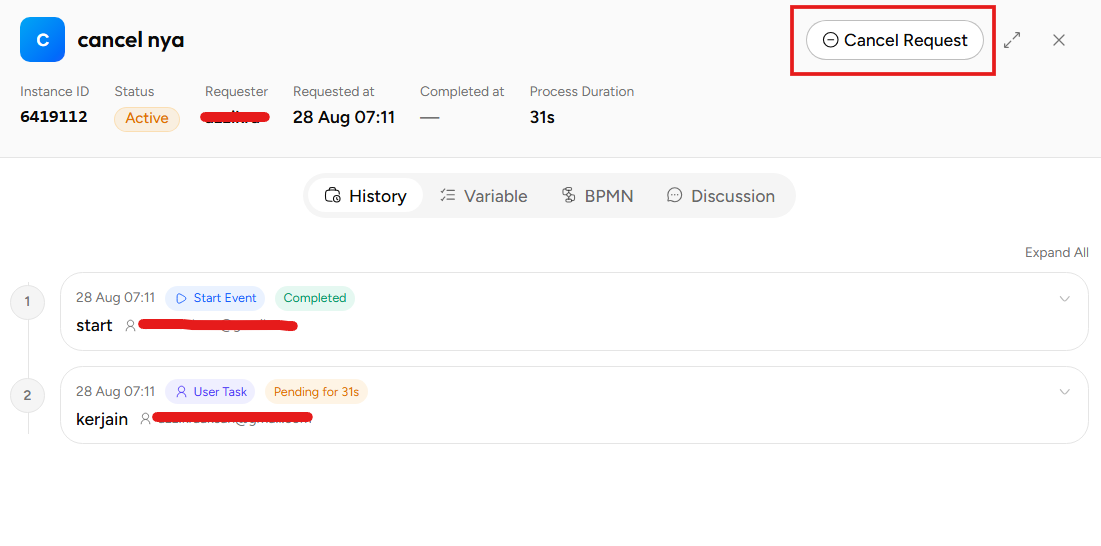Click the Active status badge
Screen dimensions: 1101x546
click(x=147, y=119)
